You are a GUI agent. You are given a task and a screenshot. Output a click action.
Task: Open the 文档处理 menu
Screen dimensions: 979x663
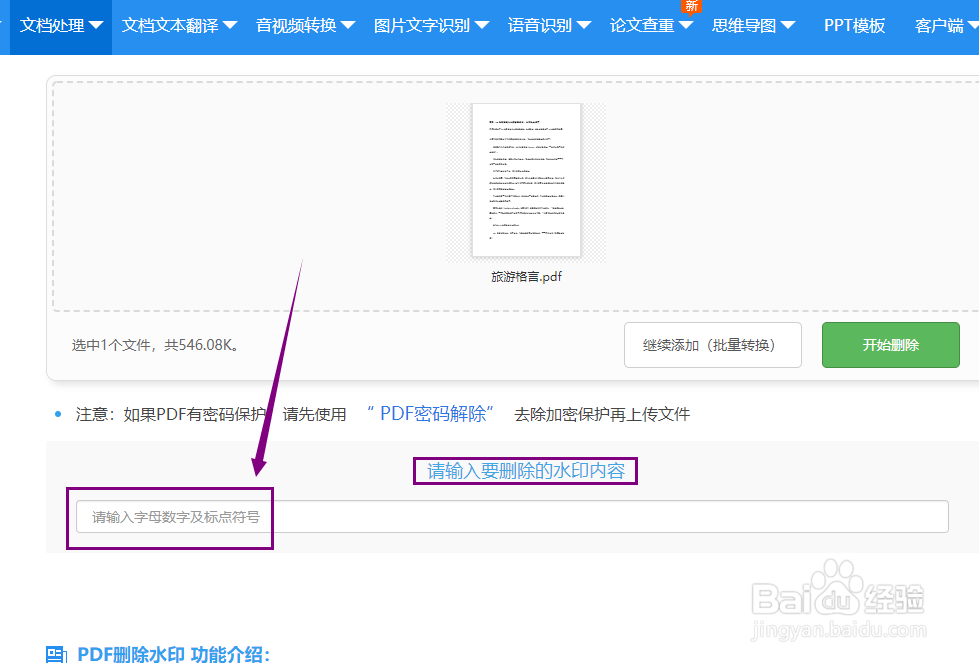[54, 26]
